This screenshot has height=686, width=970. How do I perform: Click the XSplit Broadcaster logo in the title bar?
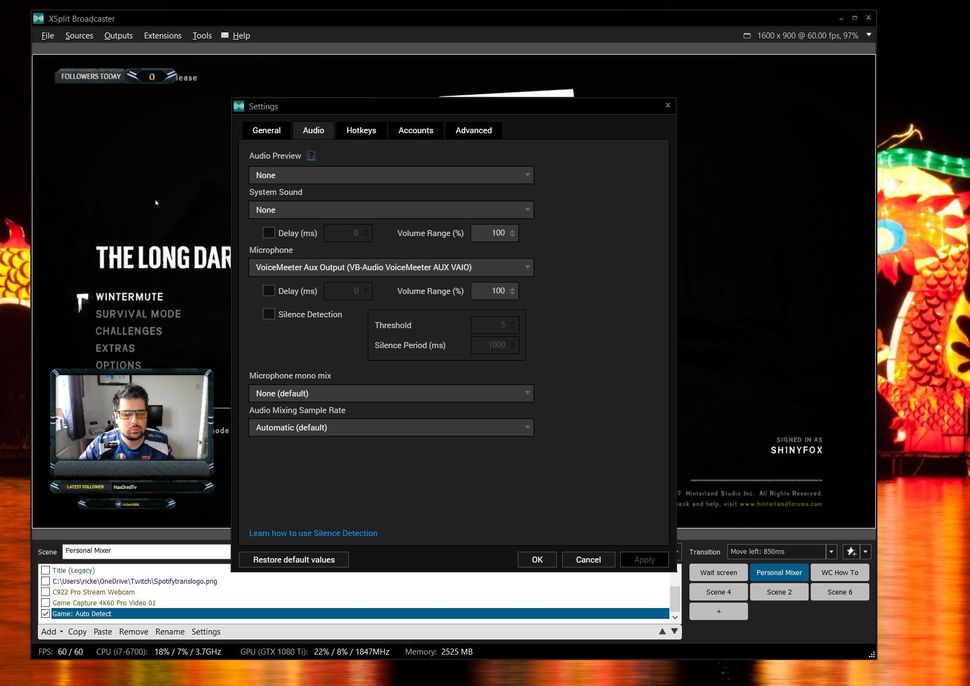[40, 17]
